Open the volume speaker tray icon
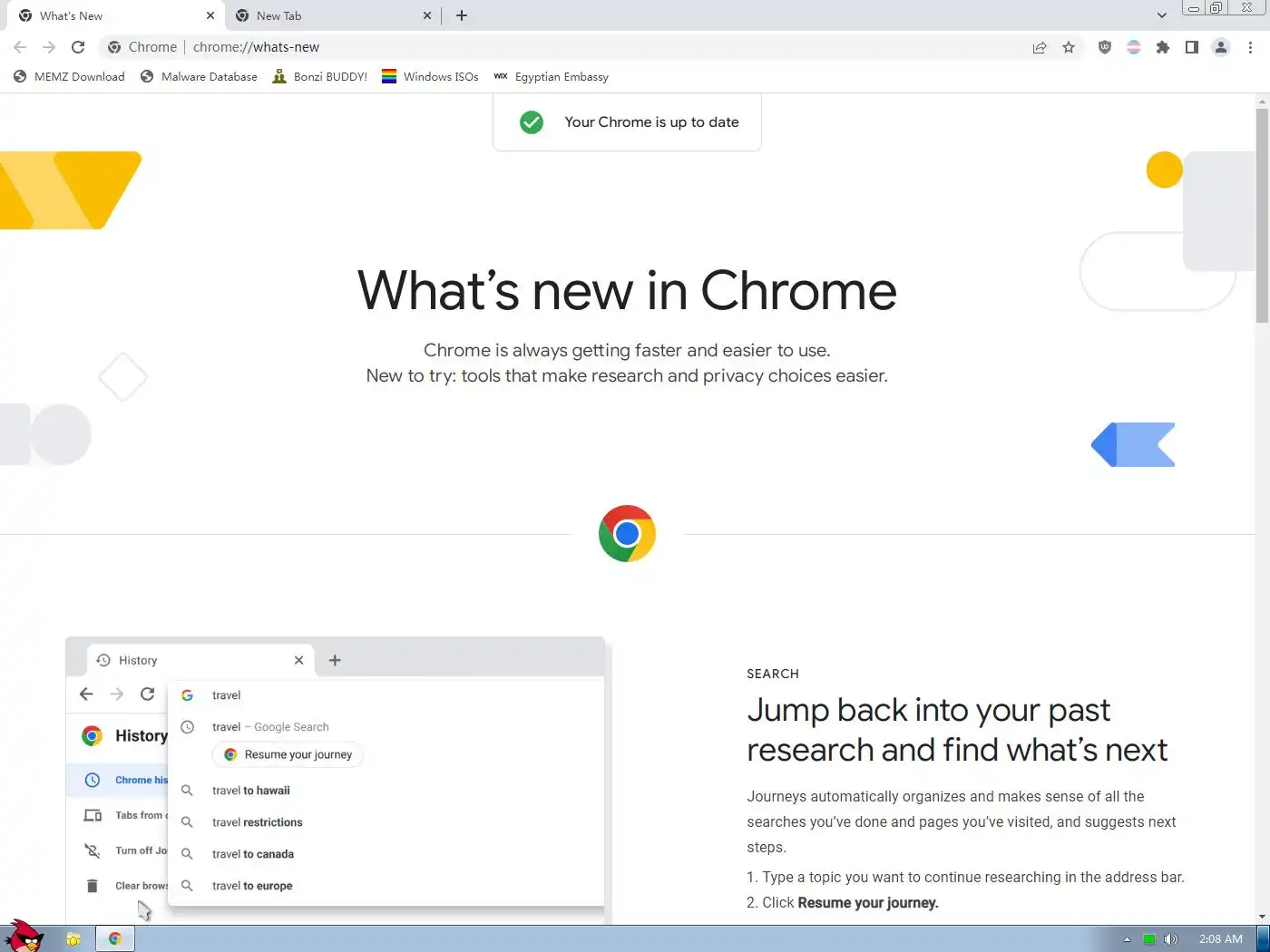Image resolution: width=1270 pixels, height=952 pixels. (x=1171, y=939)
